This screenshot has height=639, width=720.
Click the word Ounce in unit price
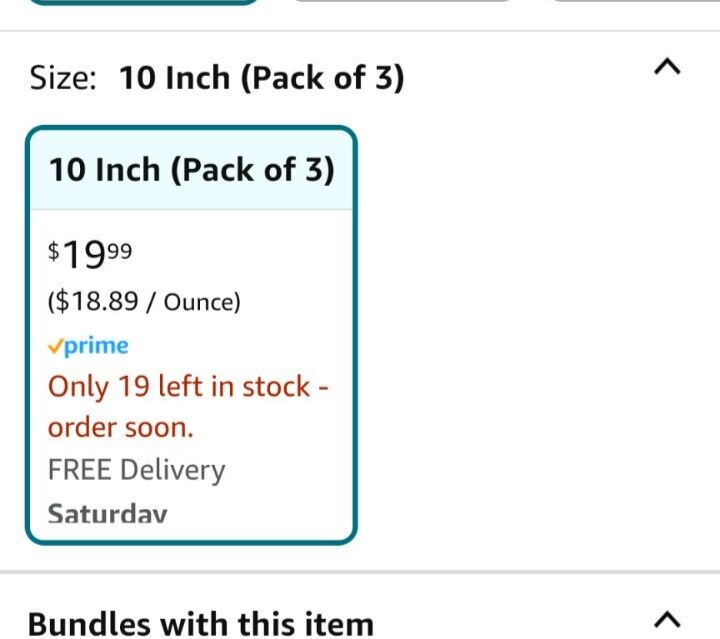point(198,302)
